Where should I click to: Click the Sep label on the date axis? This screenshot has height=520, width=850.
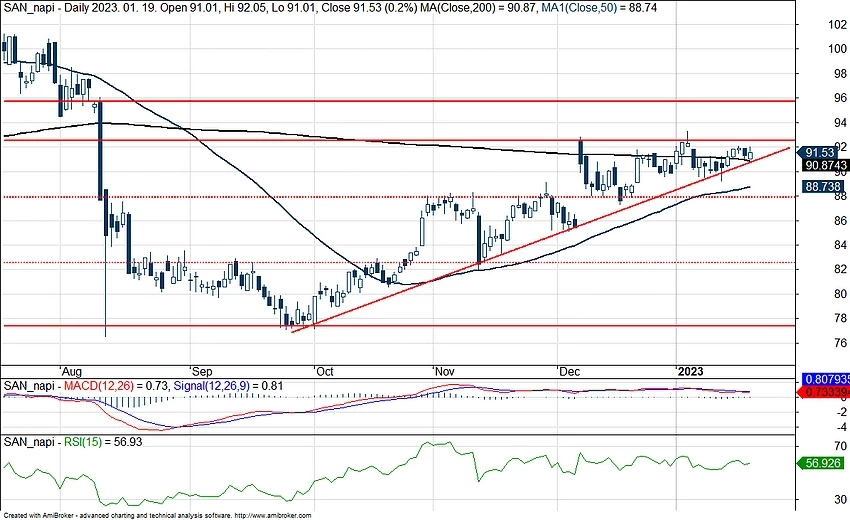pos(198,369)
